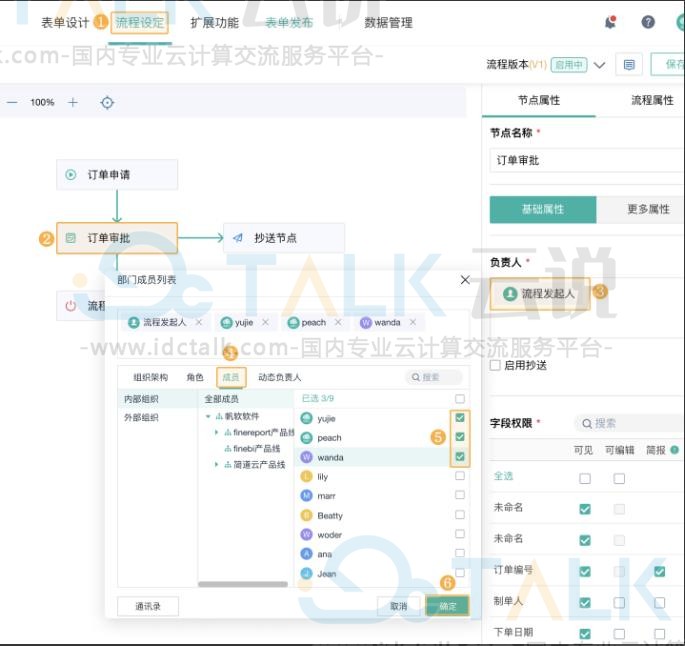
Task: Click Beatty's avatar icon
Action: coord(307,515)
